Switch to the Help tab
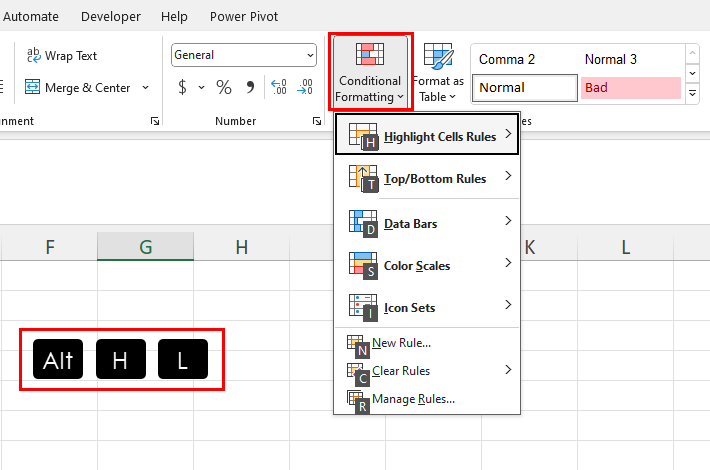710x470 pixels. tap(174, 17)
